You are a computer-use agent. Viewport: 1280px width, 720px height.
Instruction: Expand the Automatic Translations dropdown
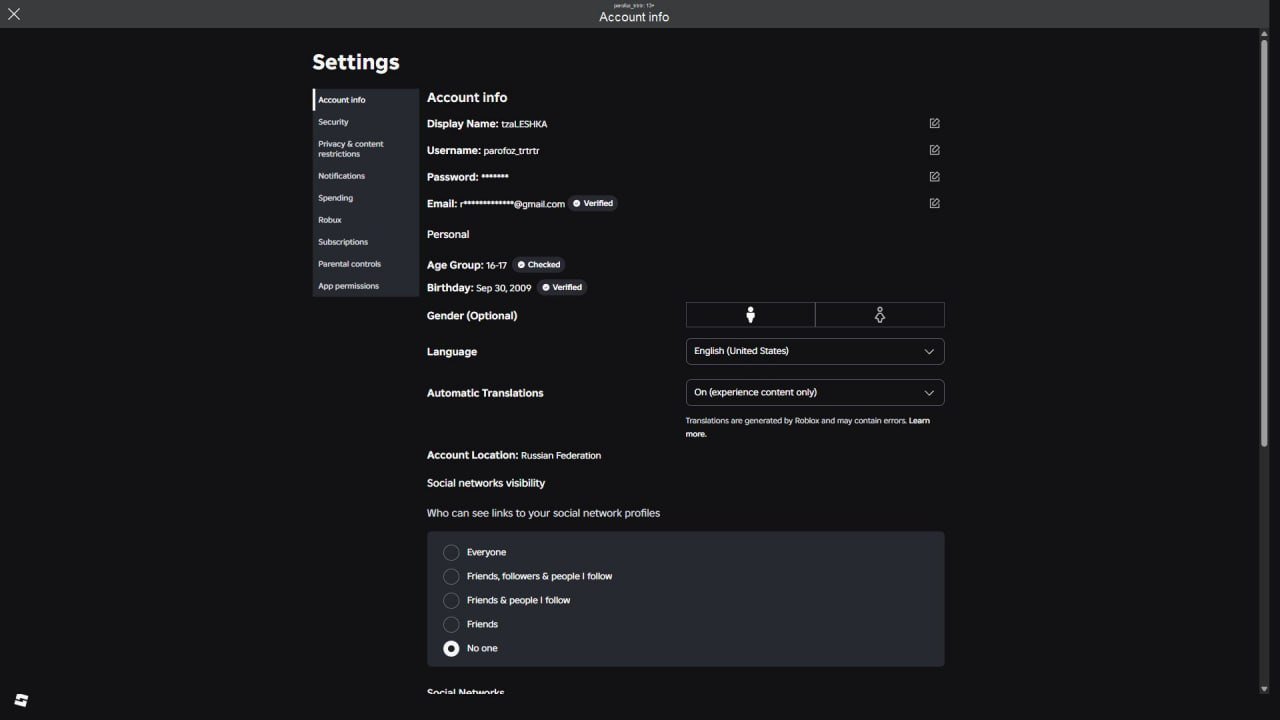pos(815,392)
